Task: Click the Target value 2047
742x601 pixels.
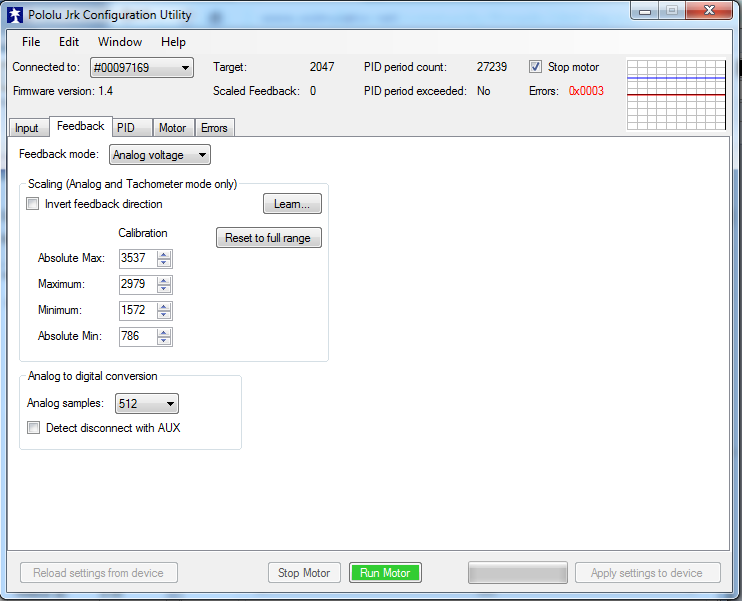Action: point(322,67)
